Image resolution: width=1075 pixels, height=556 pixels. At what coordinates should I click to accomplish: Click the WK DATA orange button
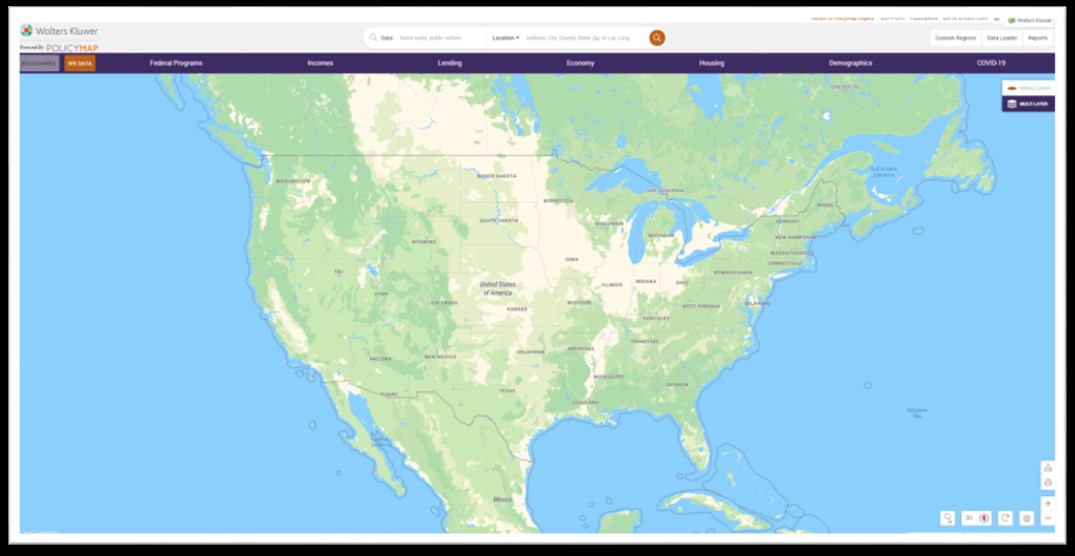80,63
